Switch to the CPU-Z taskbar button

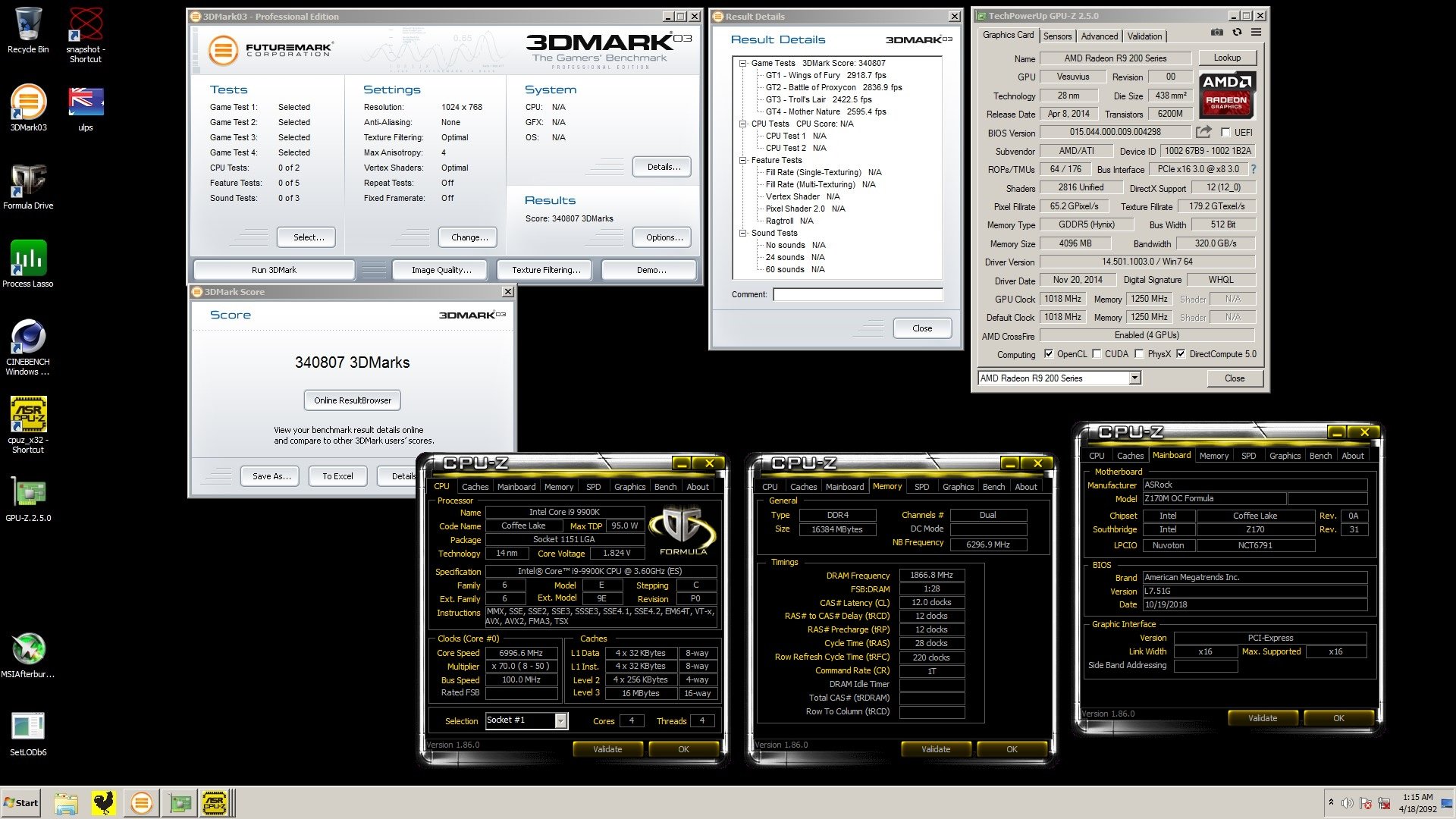214,803
